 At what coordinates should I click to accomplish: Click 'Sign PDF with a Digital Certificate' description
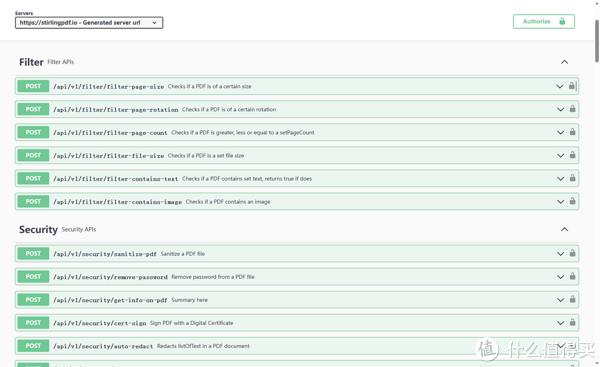[x=192, y=323]
